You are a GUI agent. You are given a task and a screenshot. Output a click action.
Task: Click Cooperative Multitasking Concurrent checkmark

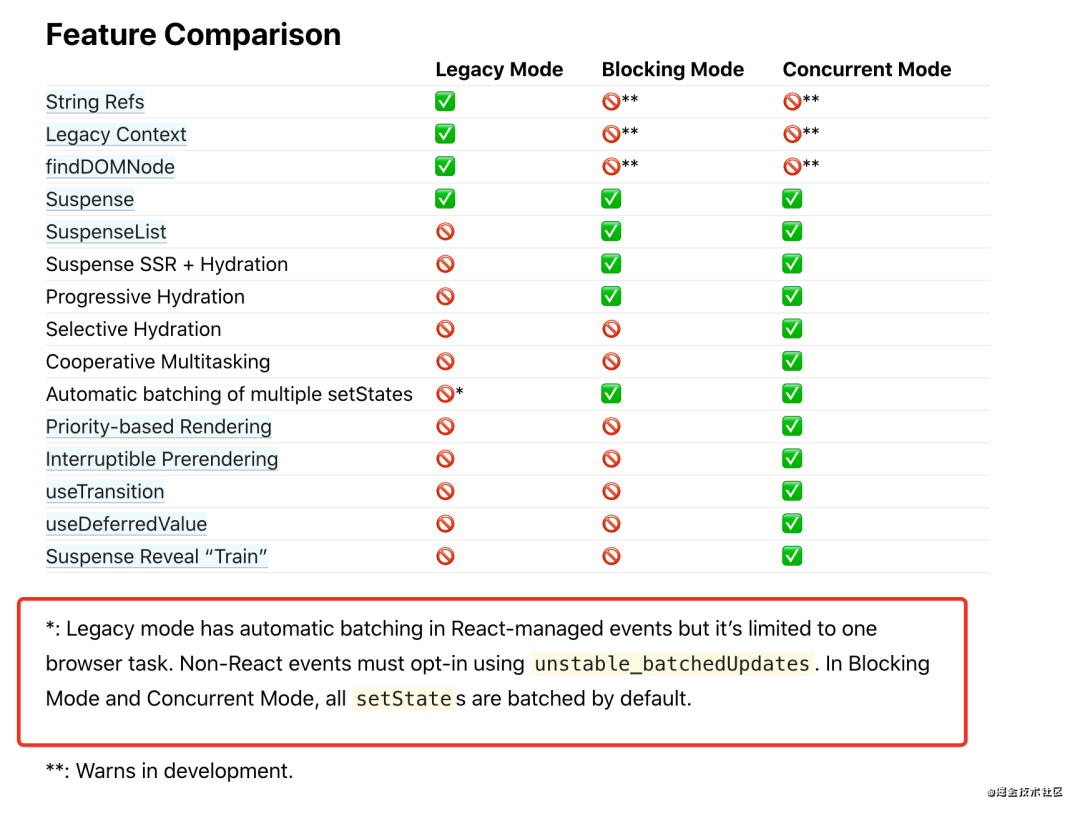(792, 360)
